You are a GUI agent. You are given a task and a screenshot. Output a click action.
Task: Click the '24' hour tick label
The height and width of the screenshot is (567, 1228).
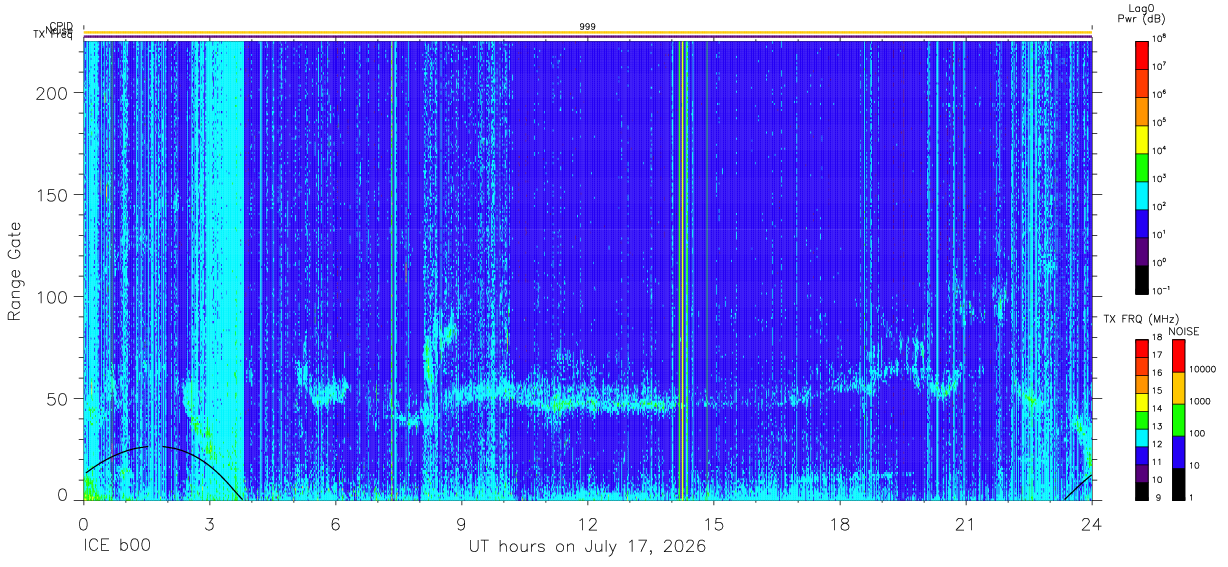[x=1092, y=523]
